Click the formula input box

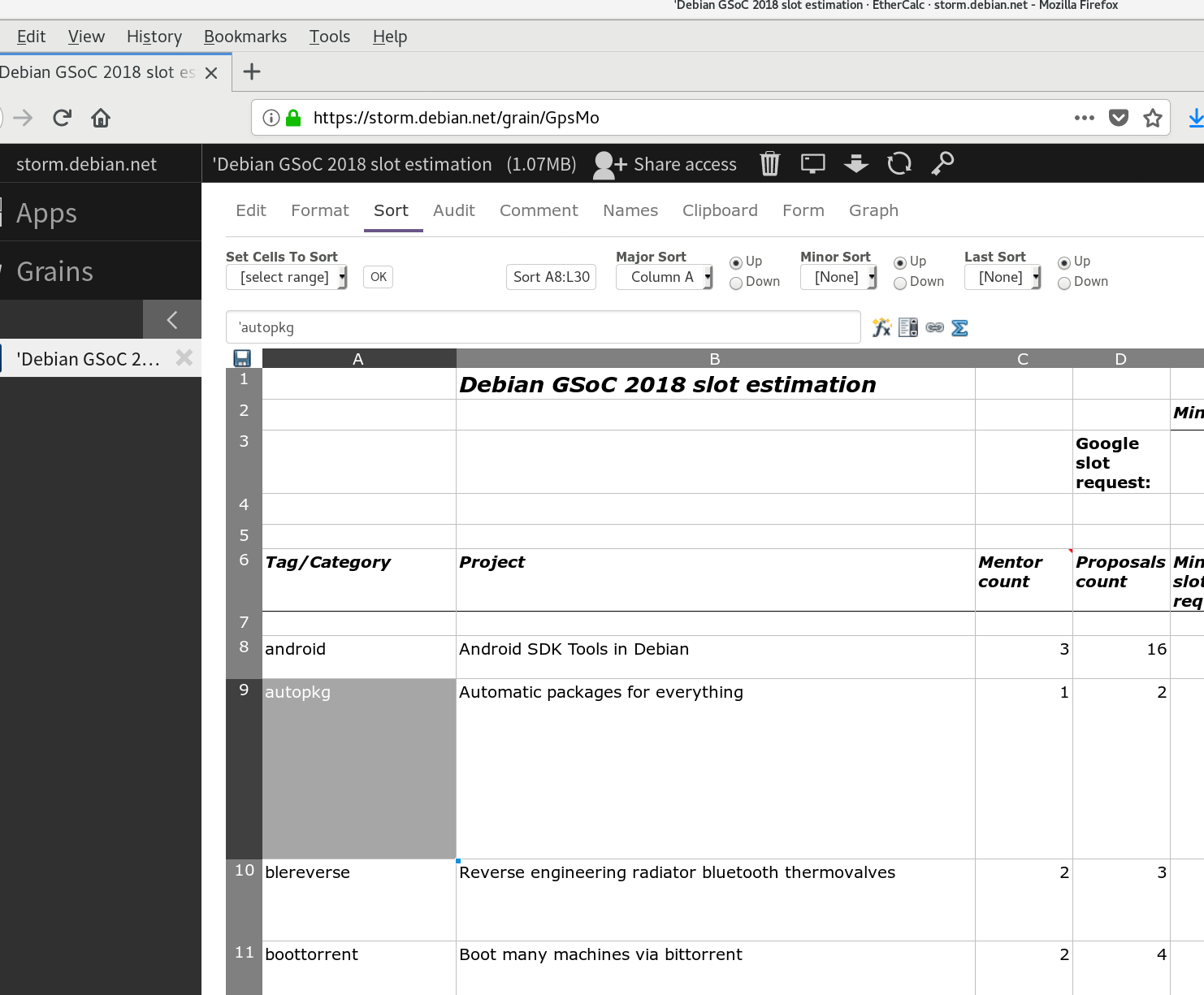click(x=544, y=327)
